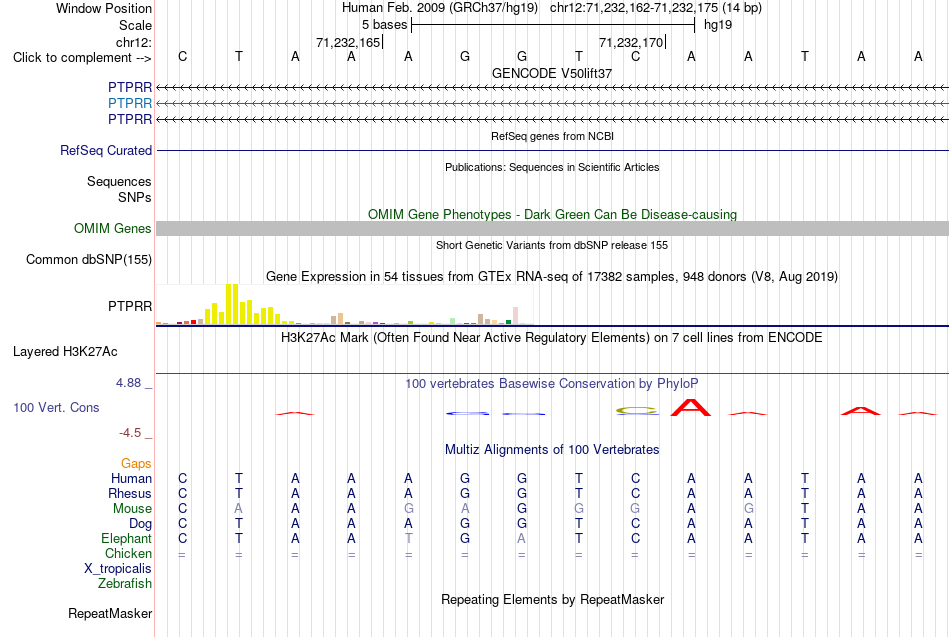The height and width of the screenshot is (637, 950).
Task: Open the "RefSeq Curated" track label
Action: (x=106, y=150)
